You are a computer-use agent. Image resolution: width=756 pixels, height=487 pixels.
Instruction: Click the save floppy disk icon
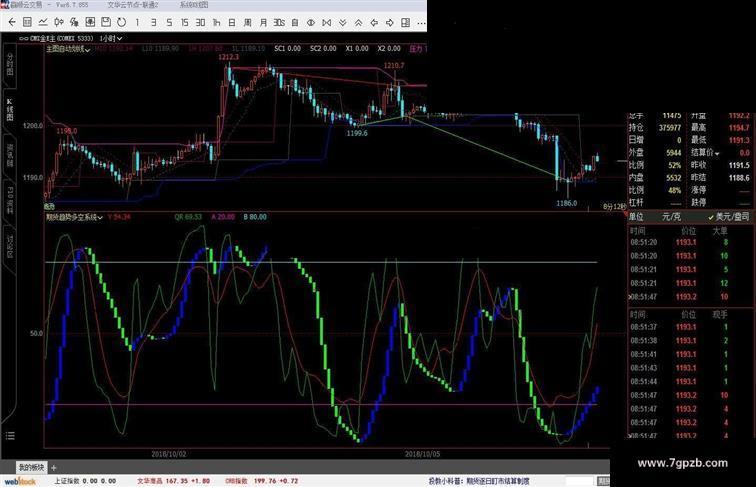[x=106, y=22]
